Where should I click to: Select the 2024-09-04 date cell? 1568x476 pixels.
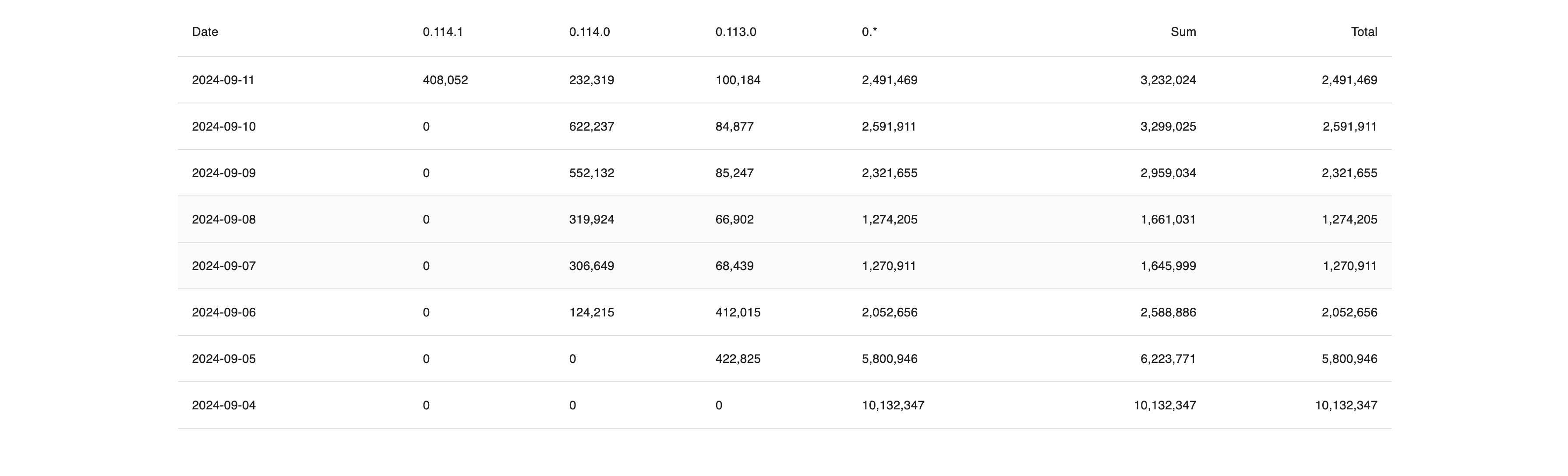(223, 405)
